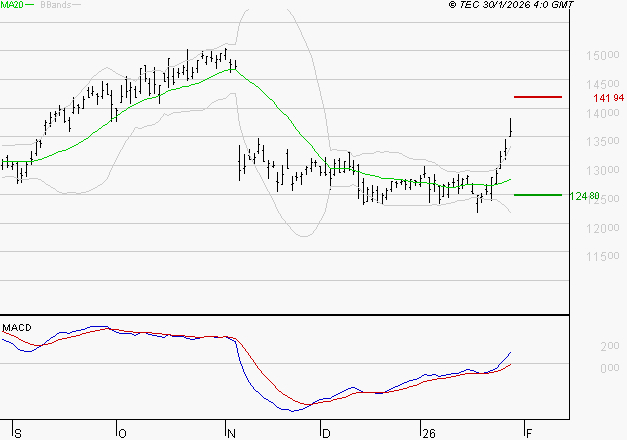This screenshot has height=440, width=627.
Task: Click the 14500 price axis label
Action: (x=603, y=84)
